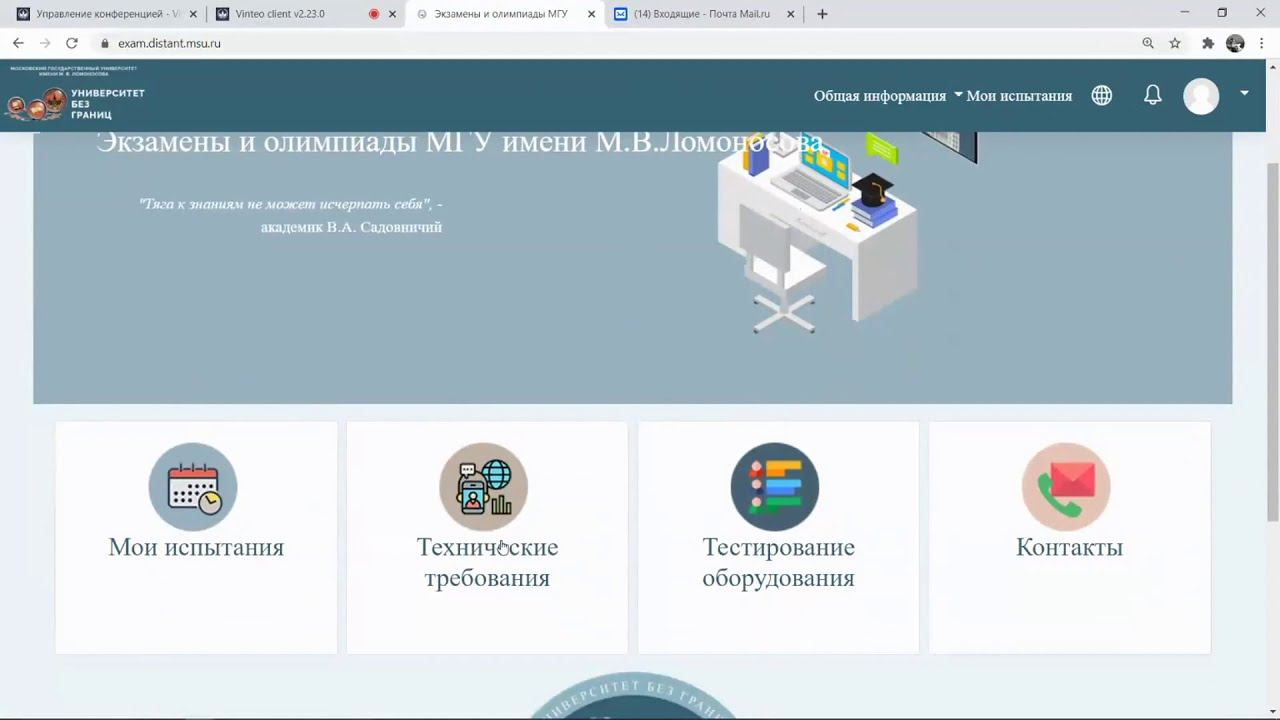Click the Мои испытания card title
This screenshot has height=720, width=1280.
196,547
